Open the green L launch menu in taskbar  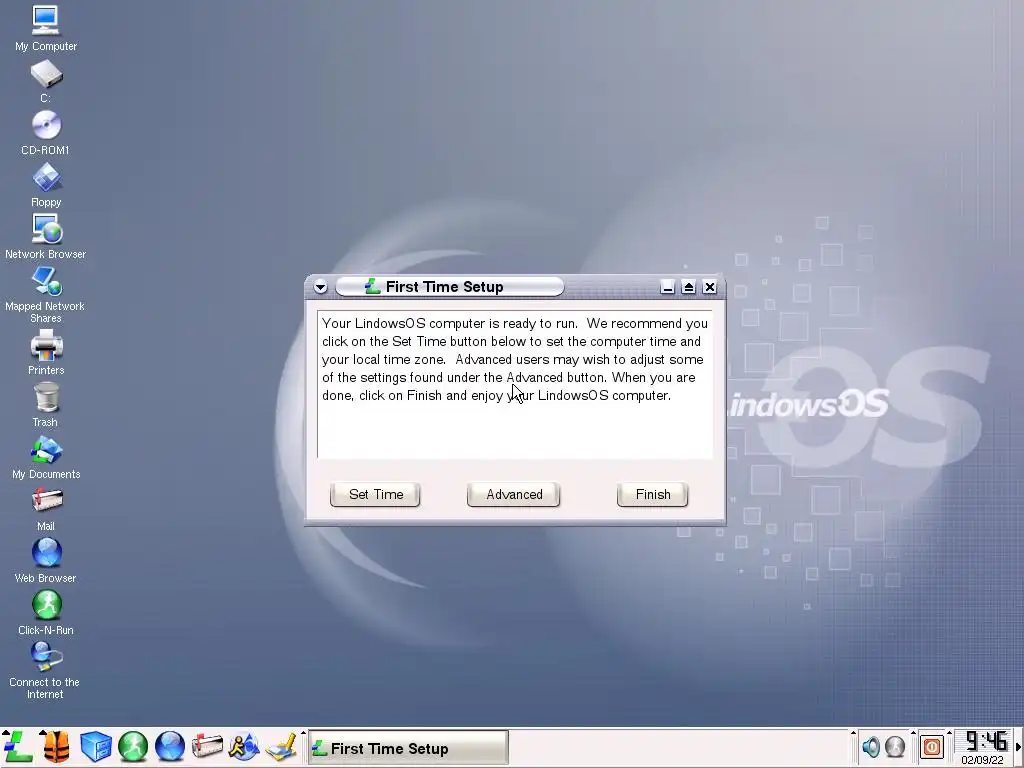(x=18, y=746)
